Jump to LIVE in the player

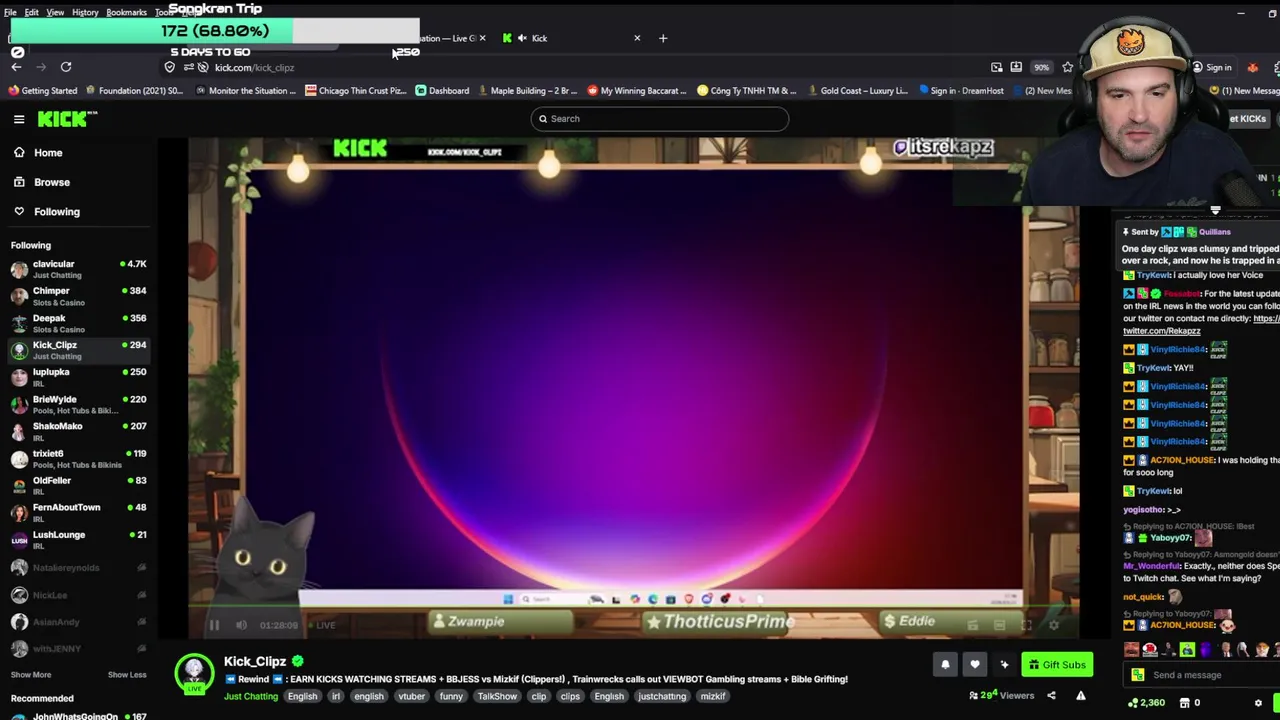322,626
